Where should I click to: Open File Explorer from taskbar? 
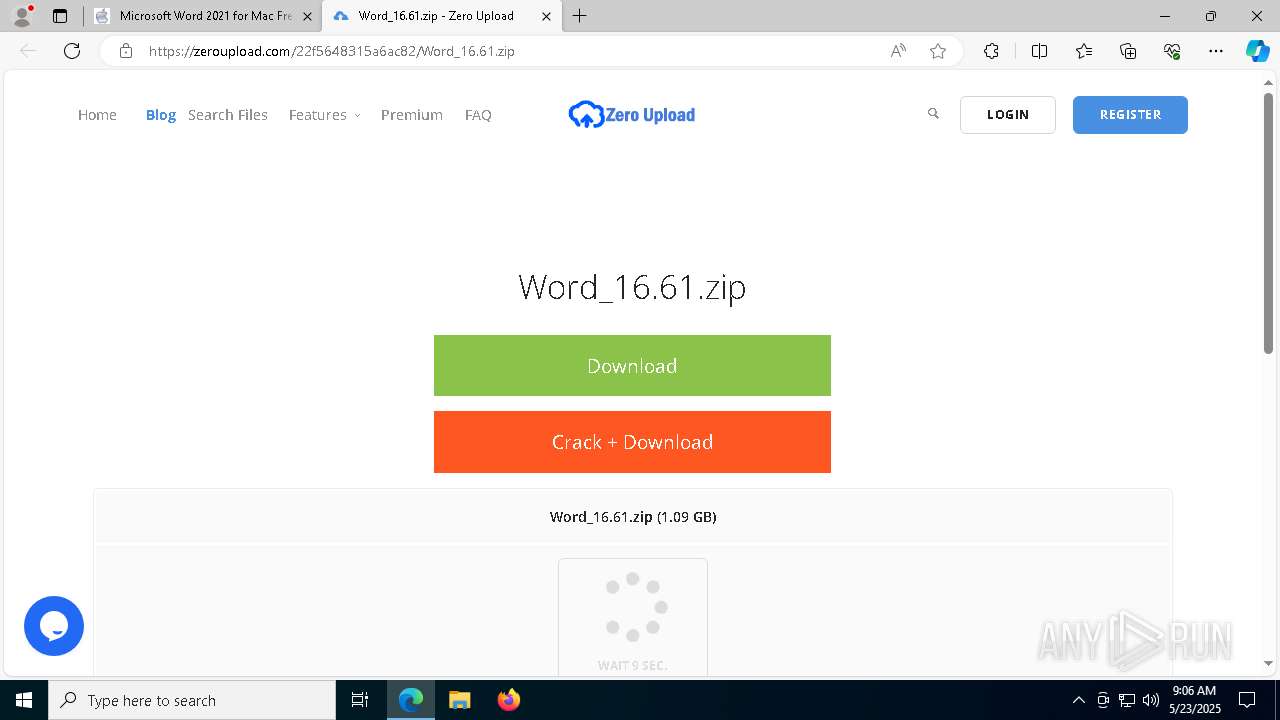(x=459, y=700)
